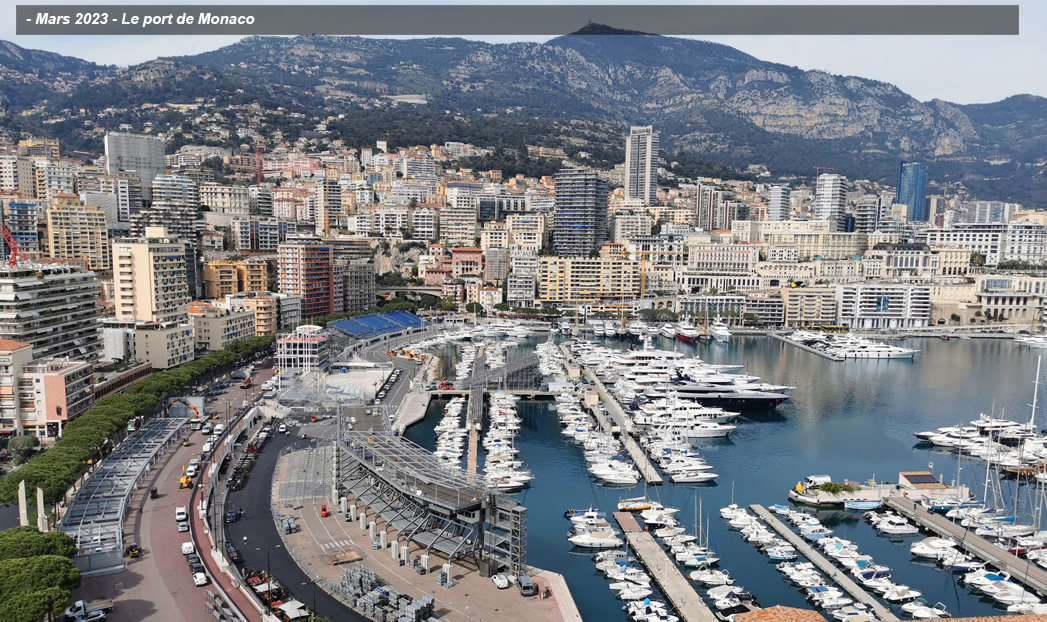Click the blue glass tower at far right
This screenshot has height=622, width=1047.
(911, 191)
